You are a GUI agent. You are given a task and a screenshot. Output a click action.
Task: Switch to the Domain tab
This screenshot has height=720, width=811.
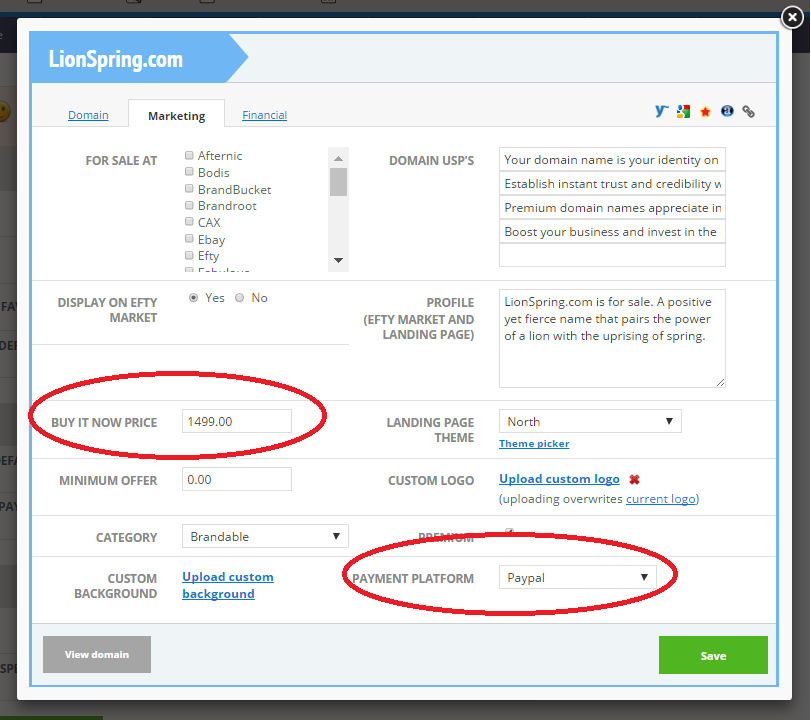[x=88, y=114]
